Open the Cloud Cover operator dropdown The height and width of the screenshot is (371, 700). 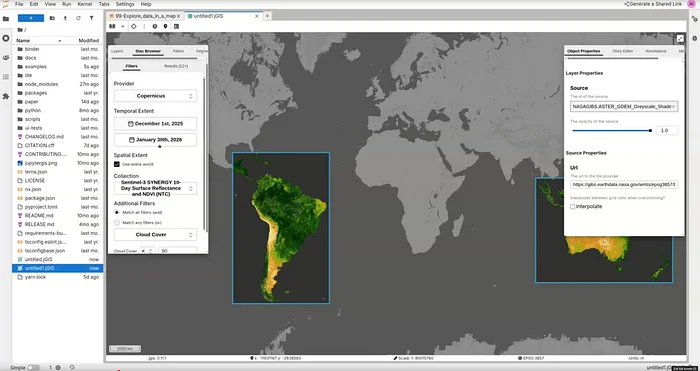(147, 251)
